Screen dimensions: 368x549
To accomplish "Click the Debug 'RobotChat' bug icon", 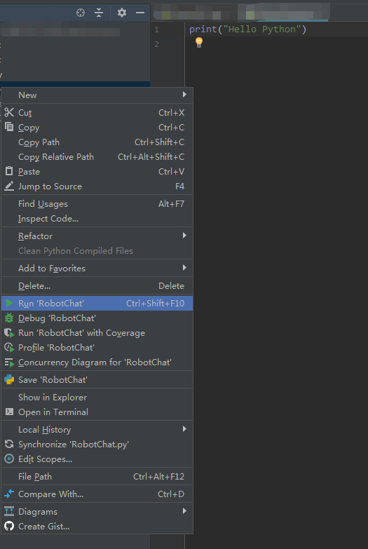I will click(x=9, y=318).
